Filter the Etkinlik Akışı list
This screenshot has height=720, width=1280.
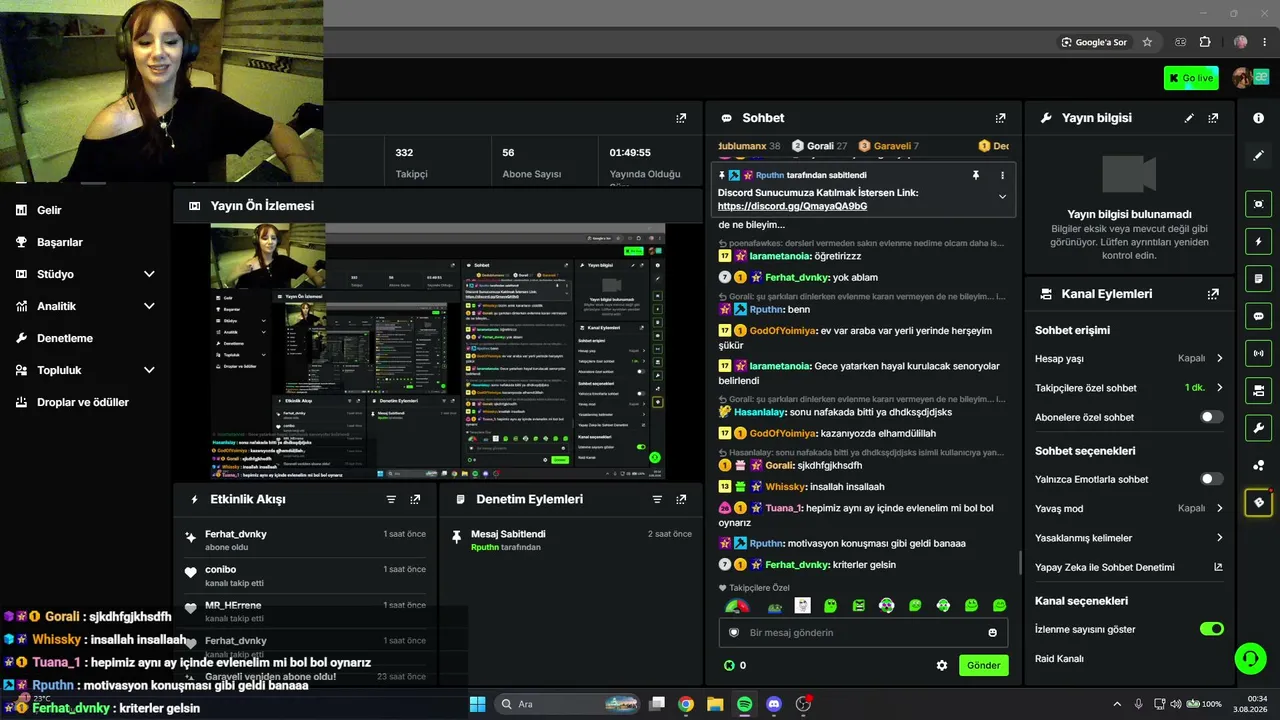point(391,499)
